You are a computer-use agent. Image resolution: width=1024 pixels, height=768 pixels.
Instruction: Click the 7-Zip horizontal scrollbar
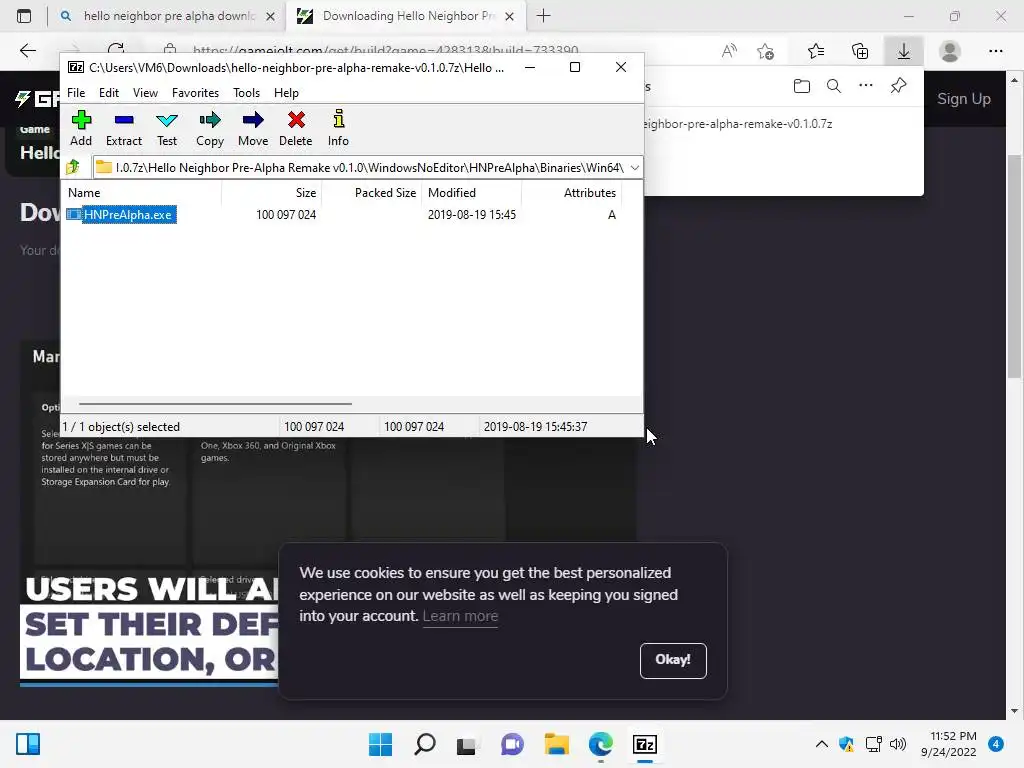pyautogui.click(x=216, y=404)
